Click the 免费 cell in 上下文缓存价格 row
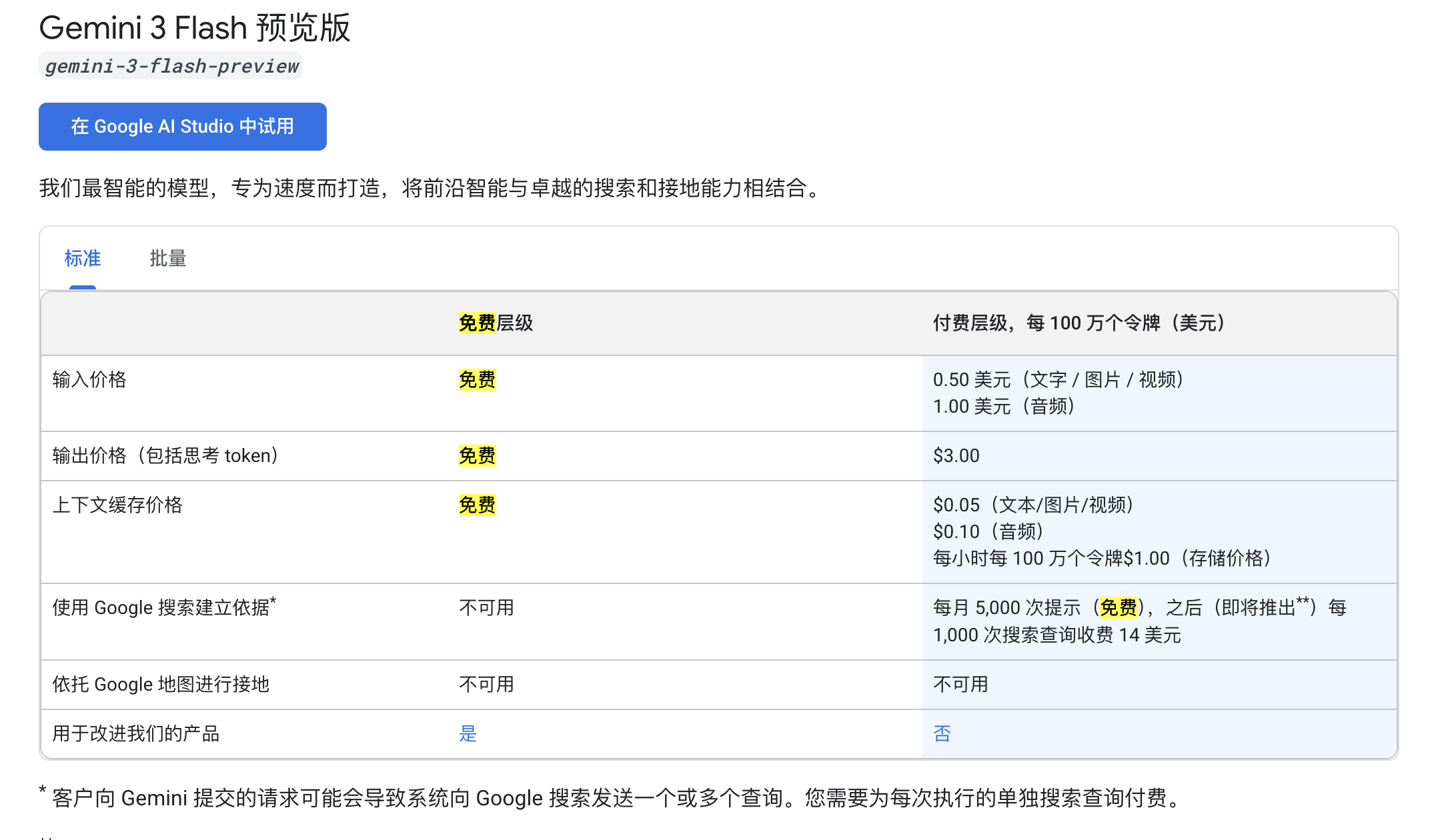1430x840 pixels. 478,505
